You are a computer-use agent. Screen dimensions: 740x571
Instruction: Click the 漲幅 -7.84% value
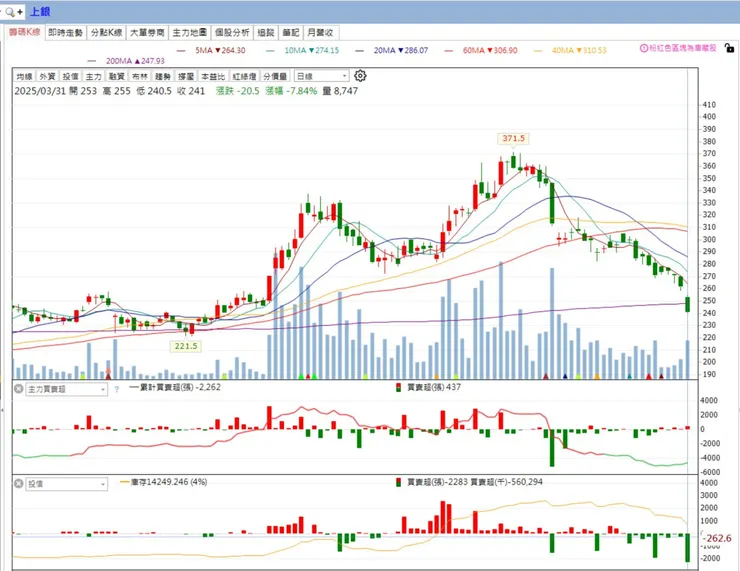point(291,91)
